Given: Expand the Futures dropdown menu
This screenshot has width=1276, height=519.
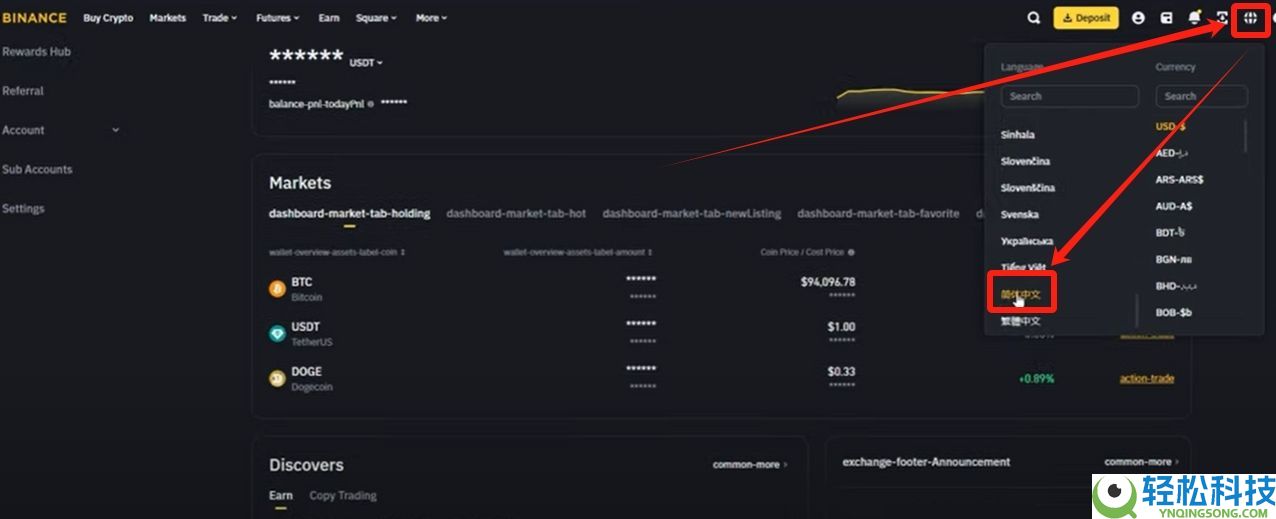Looking at the screenshot, I should (x=277, y=18).
